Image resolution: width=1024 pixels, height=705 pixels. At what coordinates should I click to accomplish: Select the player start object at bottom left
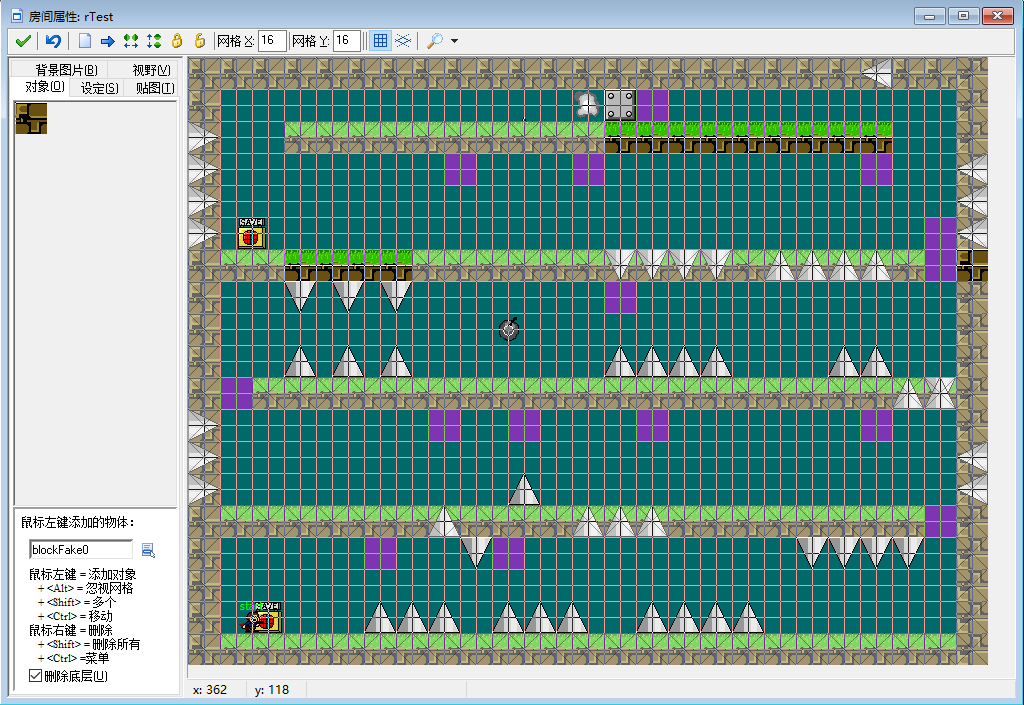251,620
